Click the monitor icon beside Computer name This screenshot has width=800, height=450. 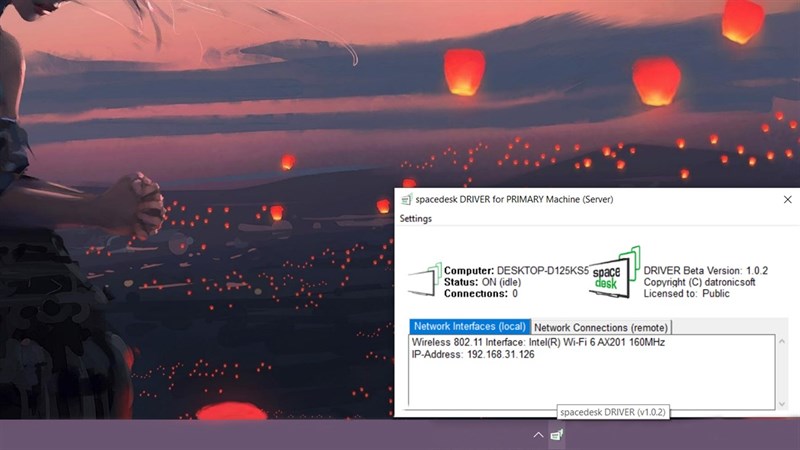424,280
